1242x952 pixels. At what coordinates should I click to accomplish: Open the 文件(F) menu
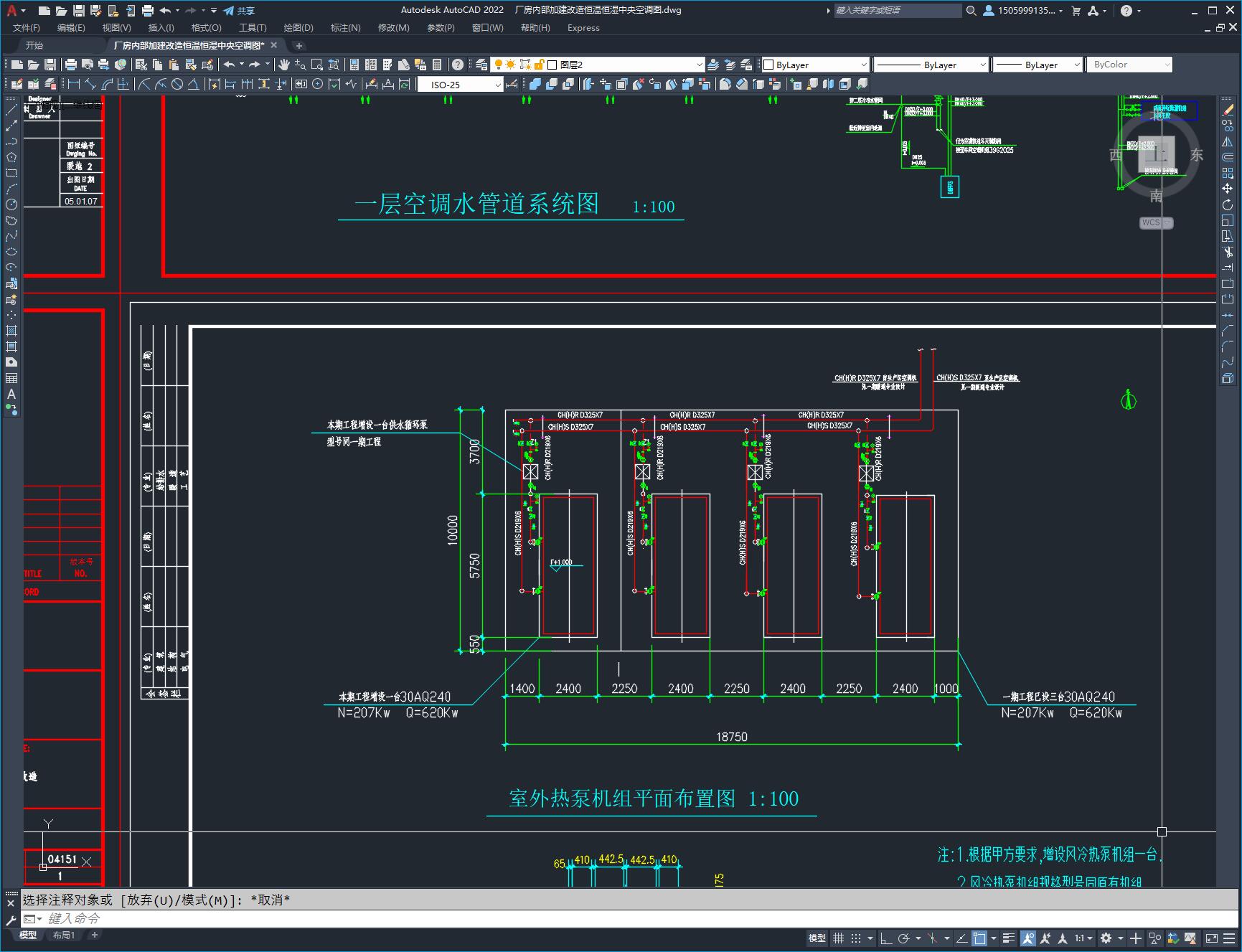pos(27,28)
